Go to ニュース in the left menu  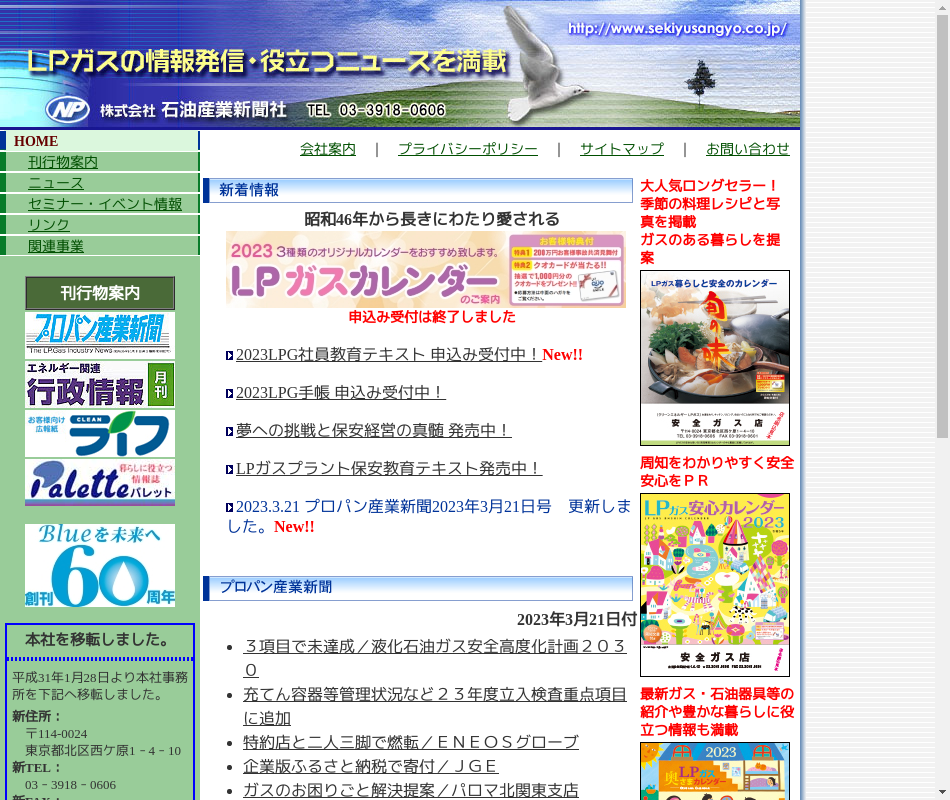pos(56,183)
